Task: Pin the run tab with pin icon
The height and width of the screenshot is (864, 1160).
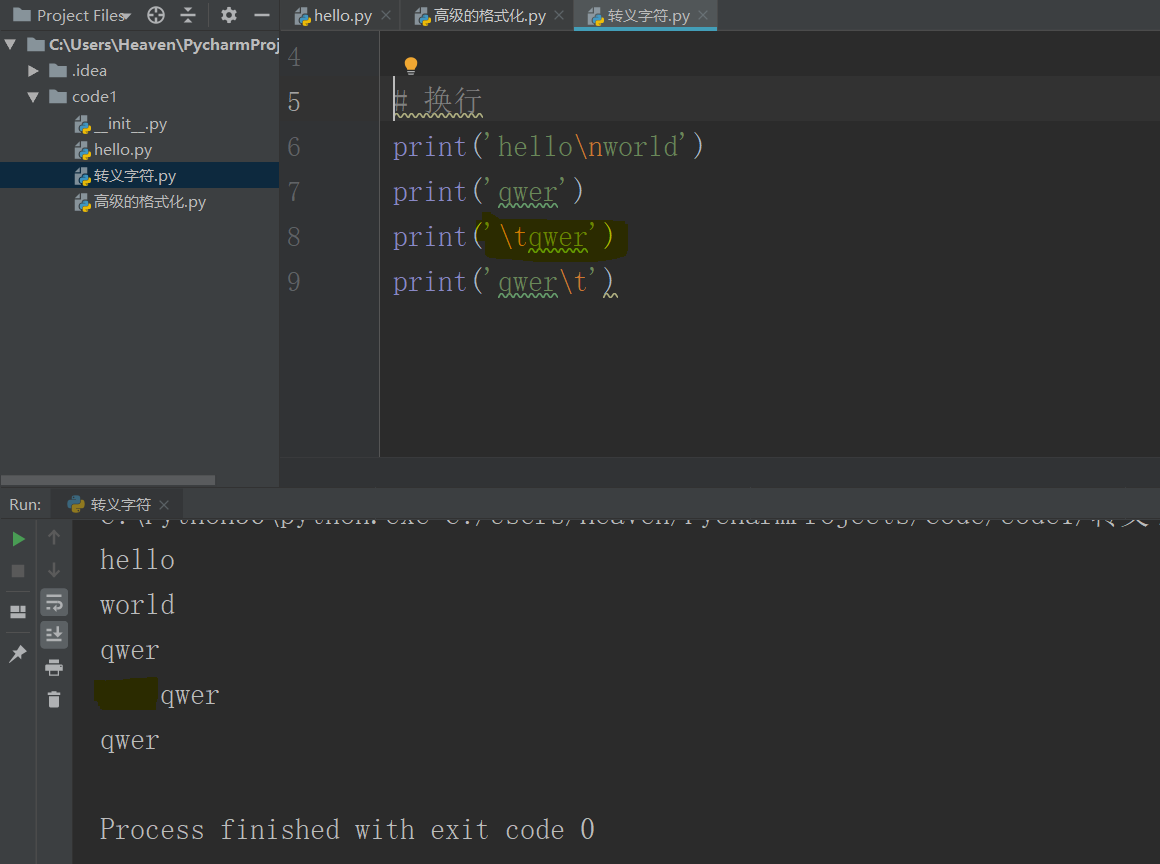Action: (18, 653)
